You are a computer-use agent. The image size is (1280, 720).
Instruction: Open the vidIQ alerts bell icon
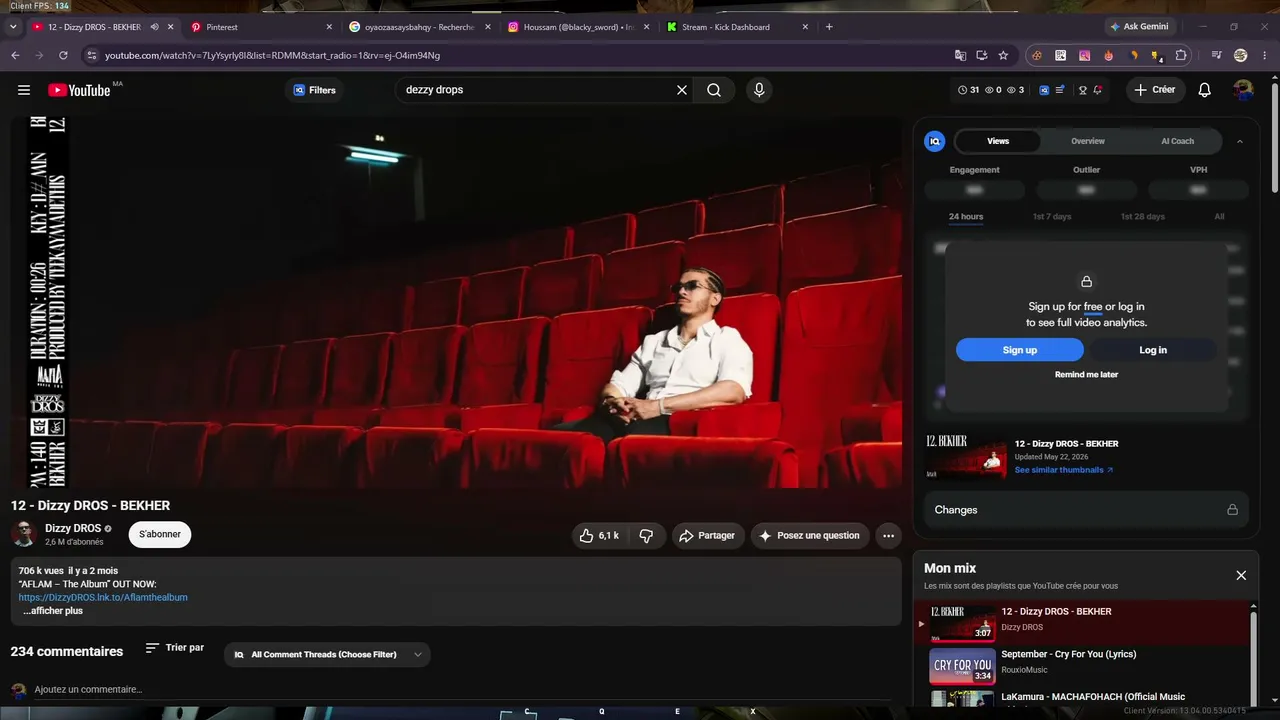tap(1097, 90)
